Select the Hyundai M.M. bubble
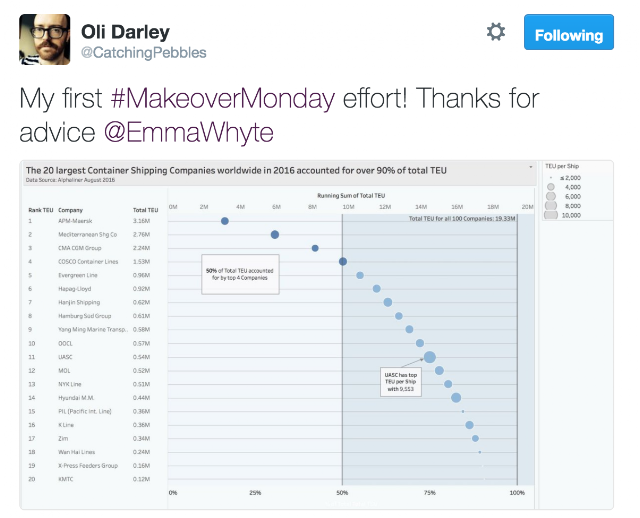Image resolution: width=640 pixels, height=518 pixels. point(456,398)
